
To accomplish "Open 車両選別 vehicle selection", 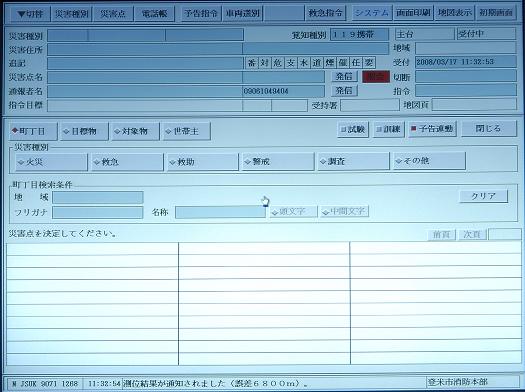I will pos(242,13).
